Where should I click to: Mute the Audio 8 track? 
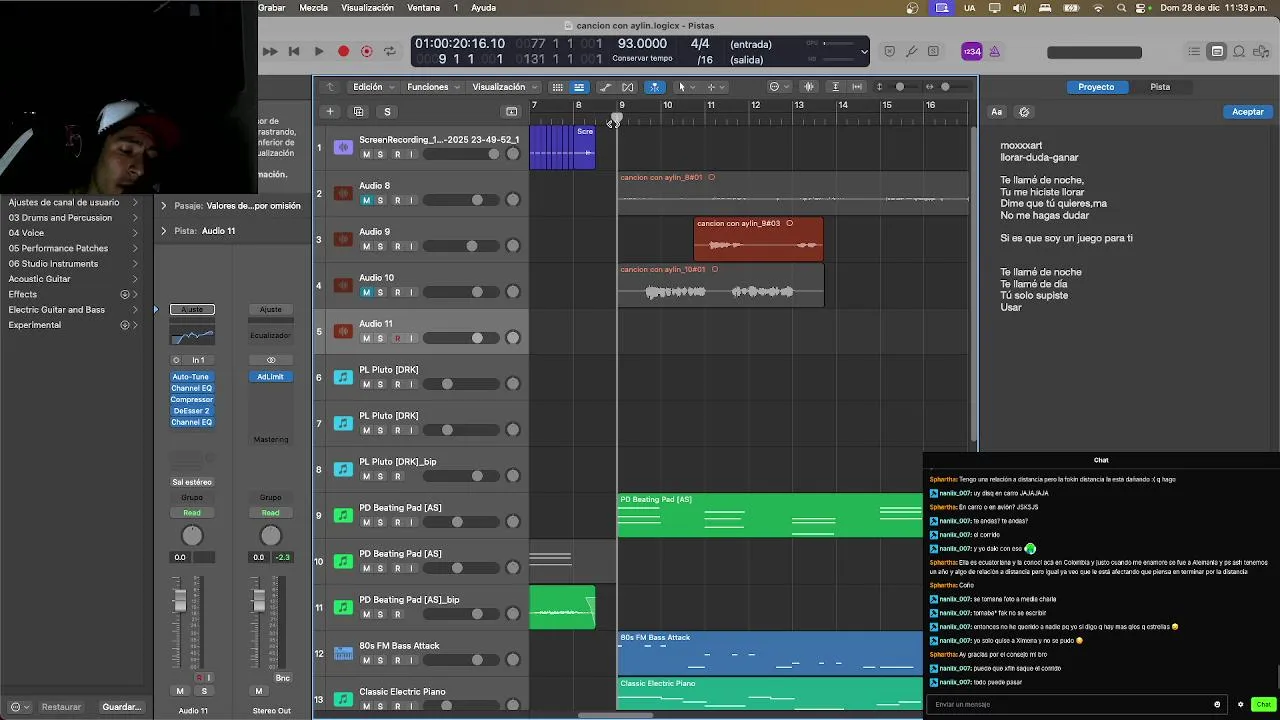coord(366,201)
